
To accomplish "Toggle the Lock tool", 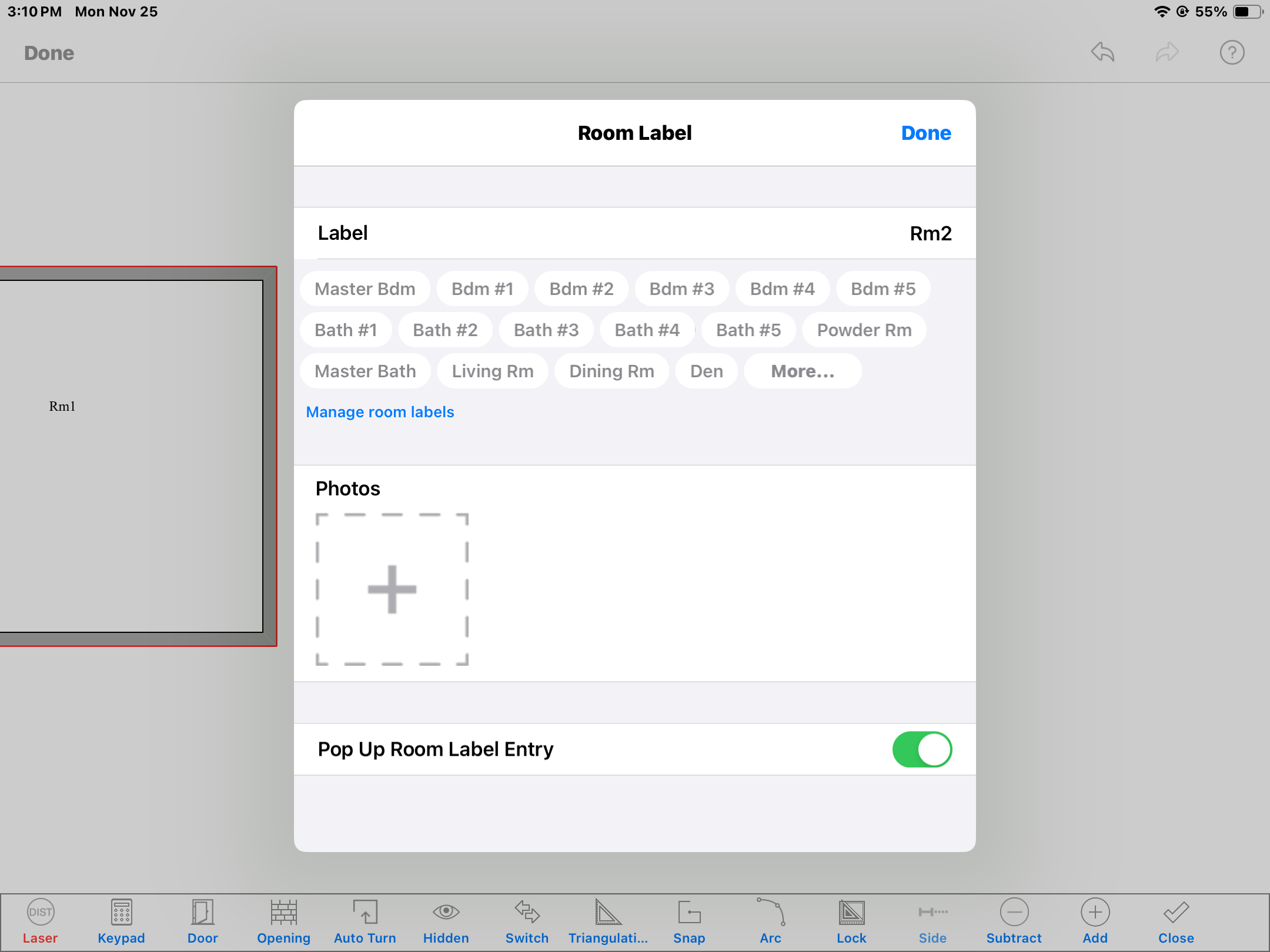I will [851, 913].
